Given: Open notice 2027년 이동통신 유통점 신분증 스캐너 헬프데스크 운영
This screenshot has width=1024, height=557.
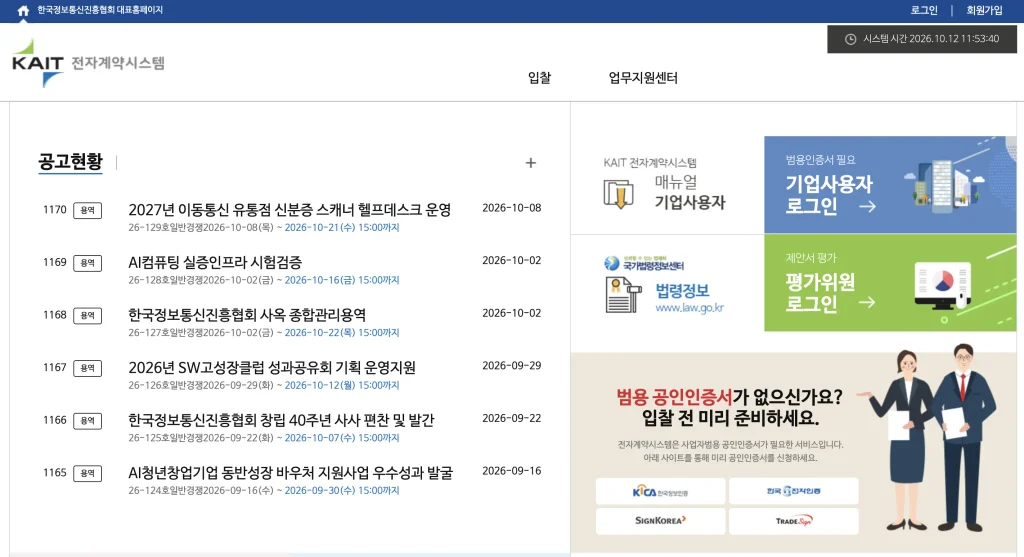Looking at the screenshot, I should [289, 210].
